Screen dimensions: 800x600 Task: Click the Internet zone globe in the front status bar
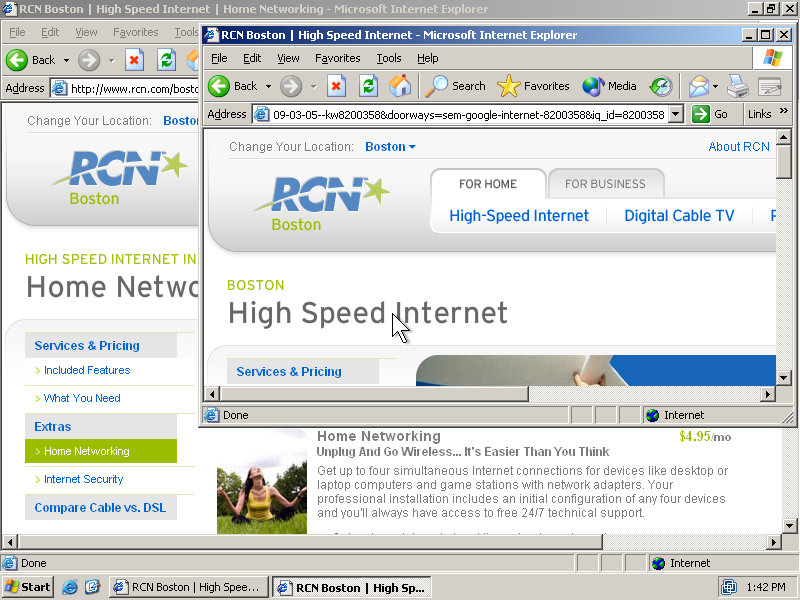(x=653, y=415)
